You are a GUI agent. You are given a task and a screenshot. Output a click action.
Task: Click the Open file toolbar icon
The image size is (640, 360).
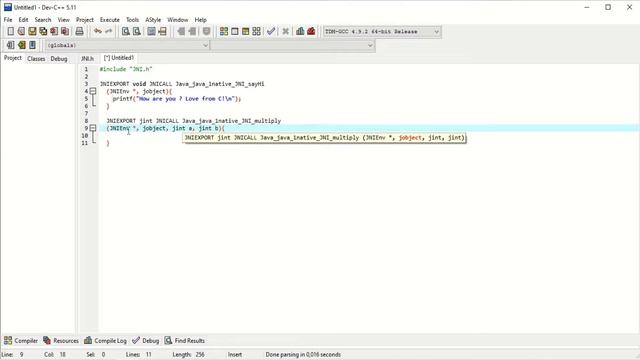21,31
